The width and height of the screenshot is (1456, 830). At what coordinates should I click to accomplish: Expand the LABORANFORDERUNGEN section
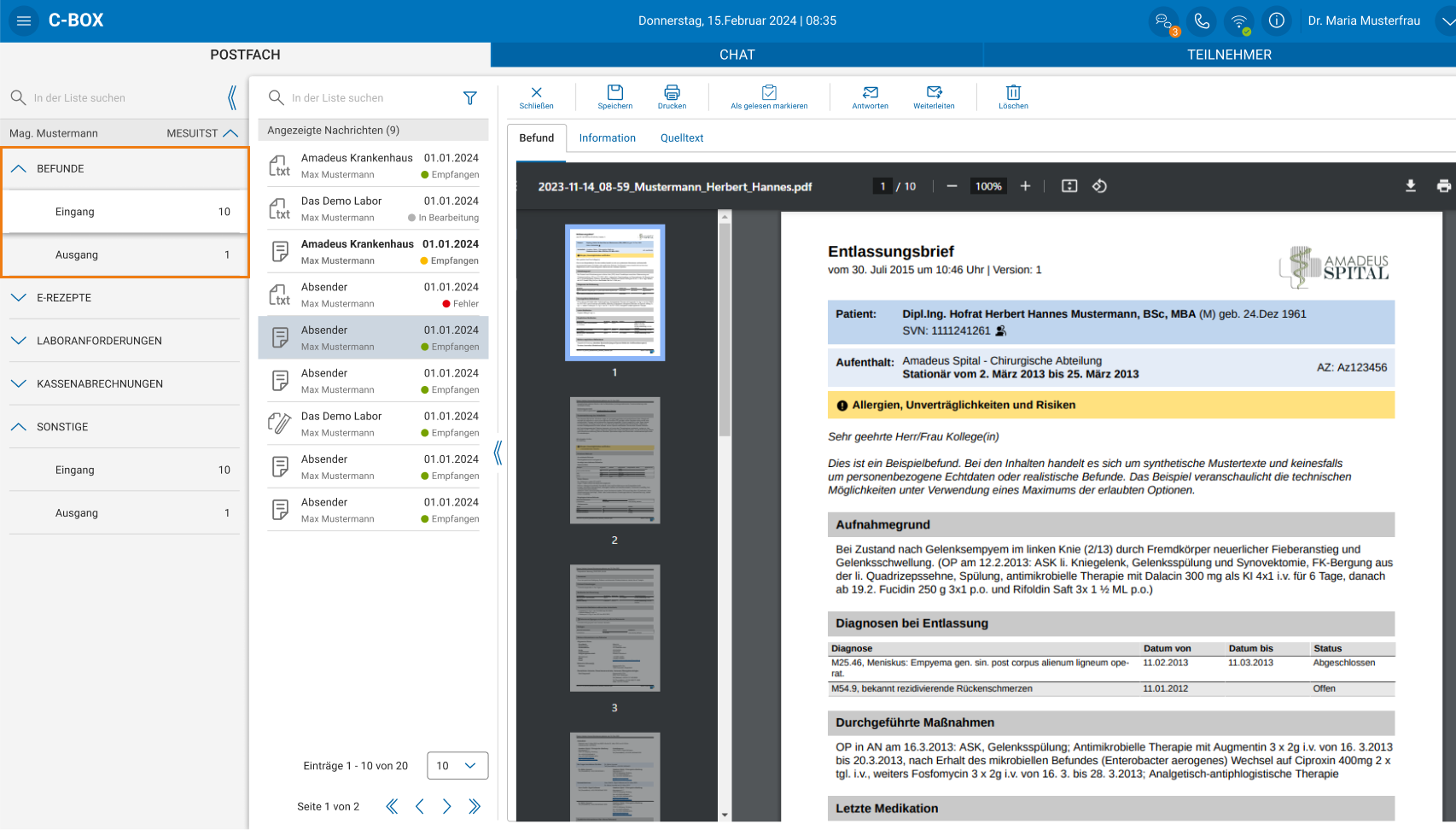pyautogui.click(x=19, y=341)
